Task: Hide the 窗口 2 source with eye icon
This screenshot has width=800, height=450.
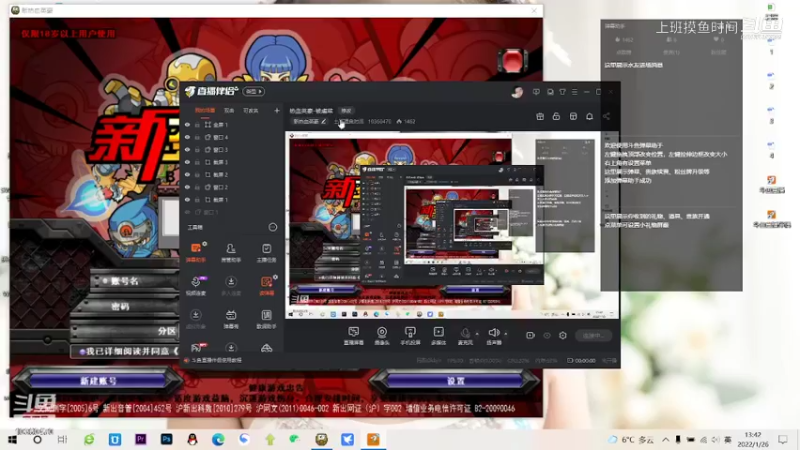Action: tap(187, 187)
